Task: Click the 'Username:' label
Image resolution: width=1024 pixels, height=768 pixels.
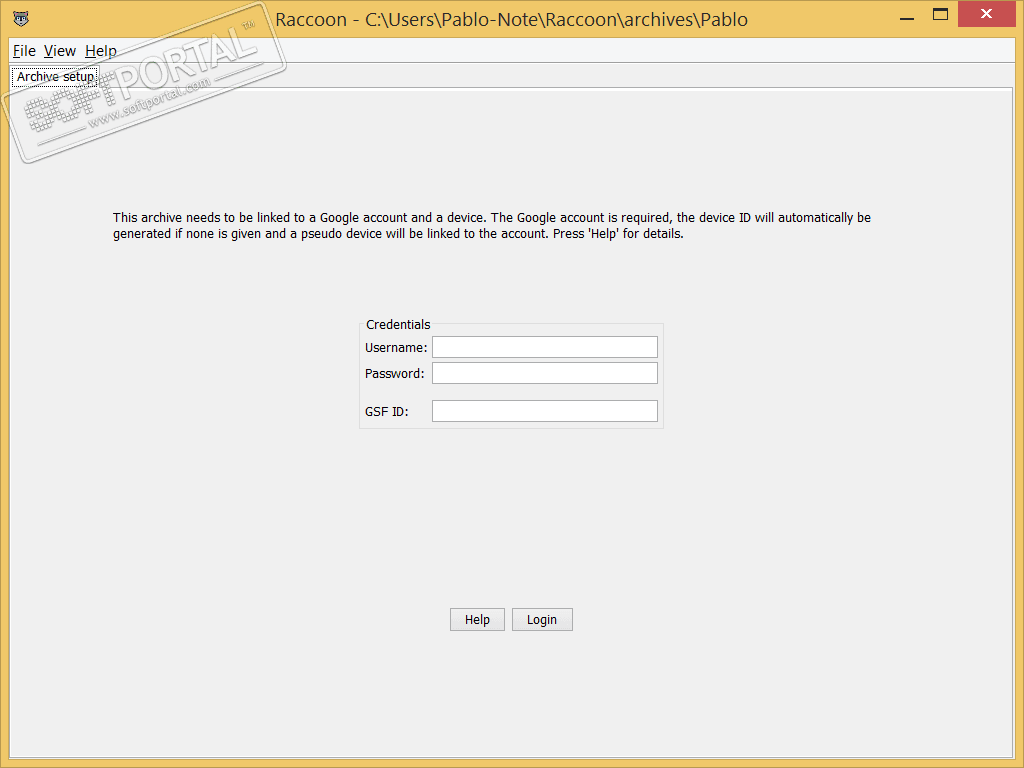Action: 396,347
